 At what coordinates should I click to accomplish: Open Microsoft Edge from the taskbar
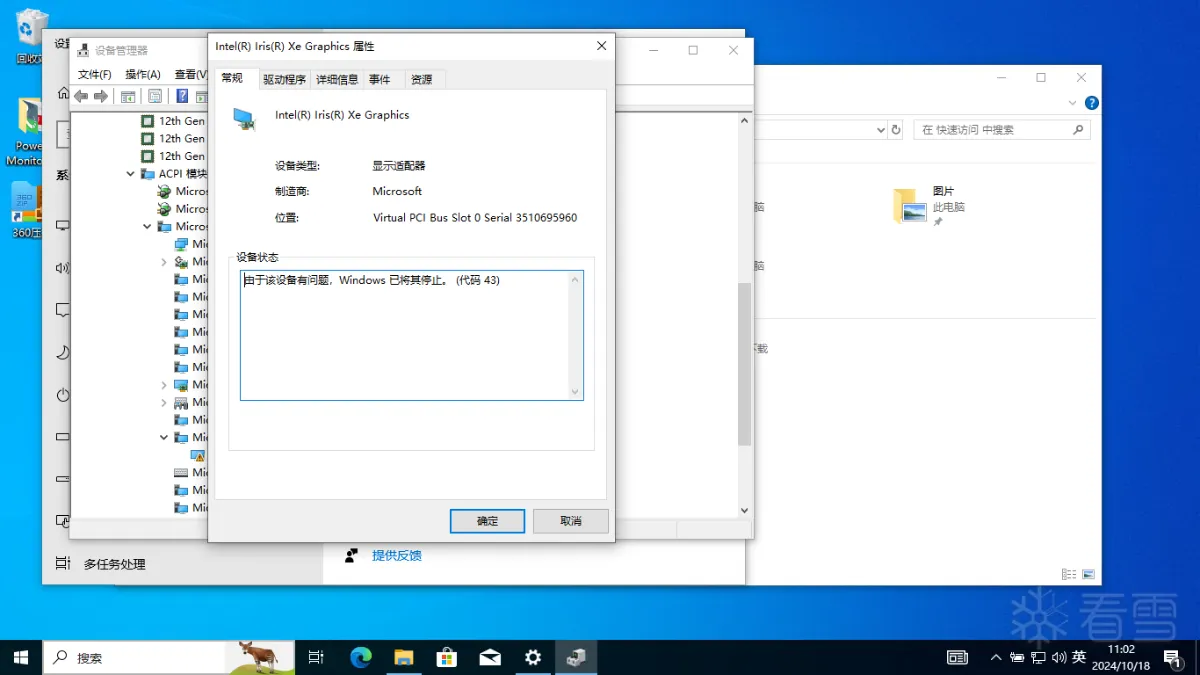[x=361, y=657]
